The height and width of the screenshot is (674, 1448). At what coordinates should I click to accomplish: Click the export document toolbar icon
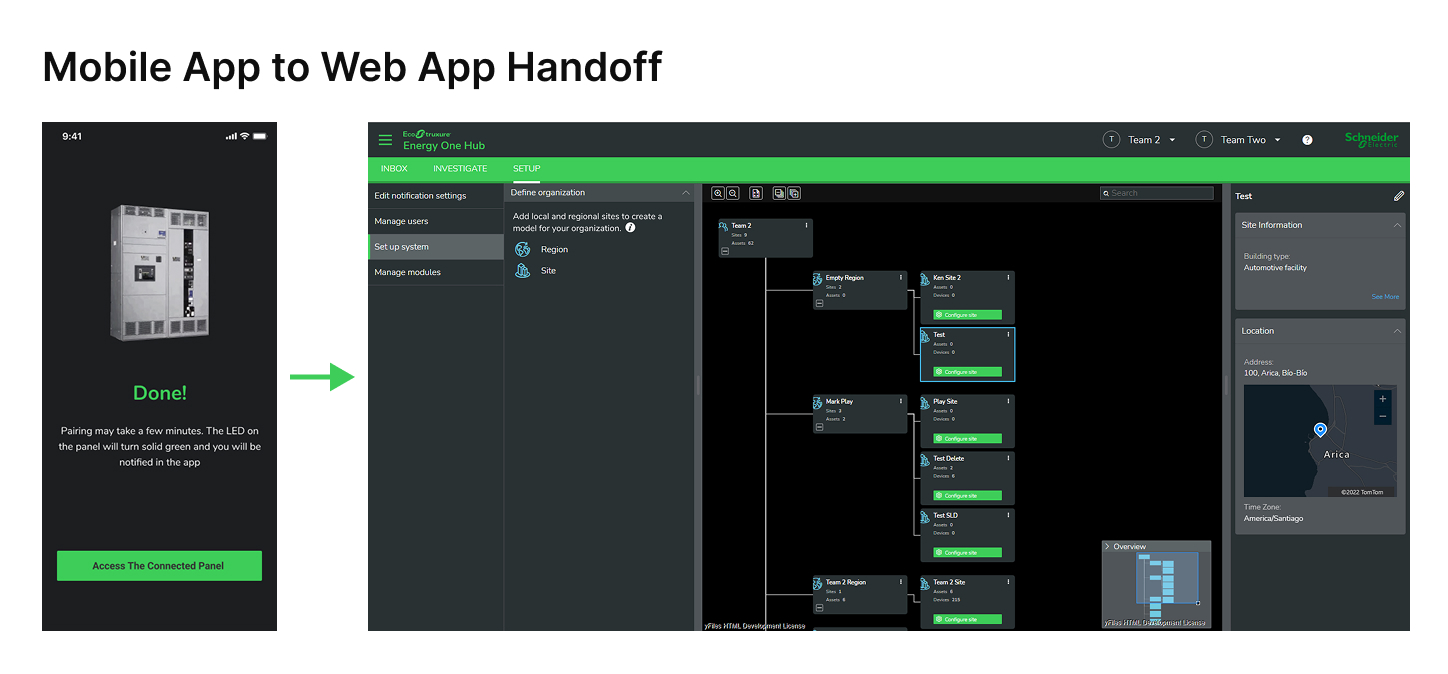(756, 193)
